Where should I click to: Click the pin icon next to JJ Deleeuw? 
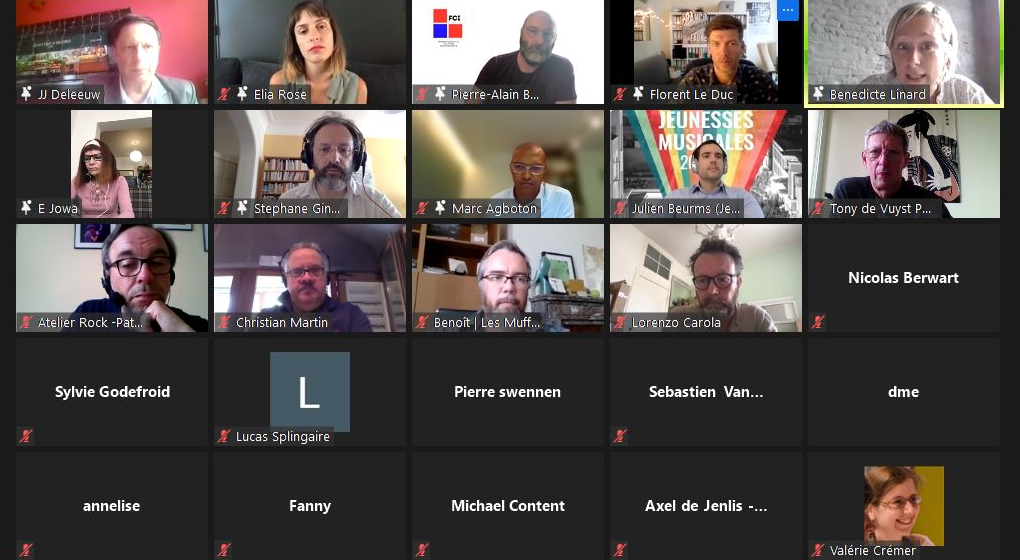click(x=26, y=94)
